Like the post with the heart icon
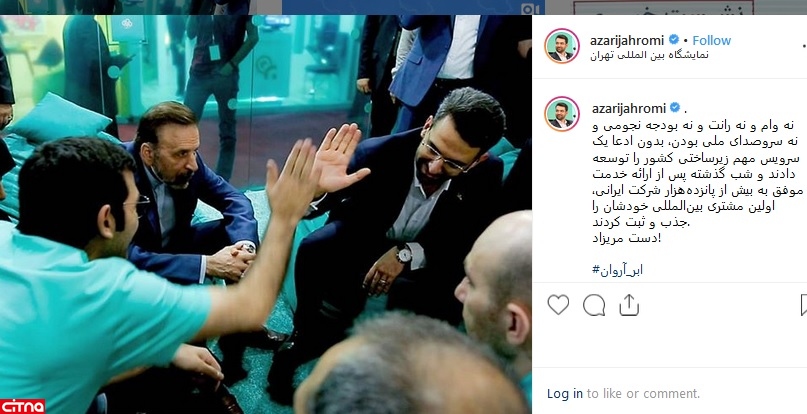Image resolution: width=807 pixels, height=414 pixels. [x=558, y=305]
